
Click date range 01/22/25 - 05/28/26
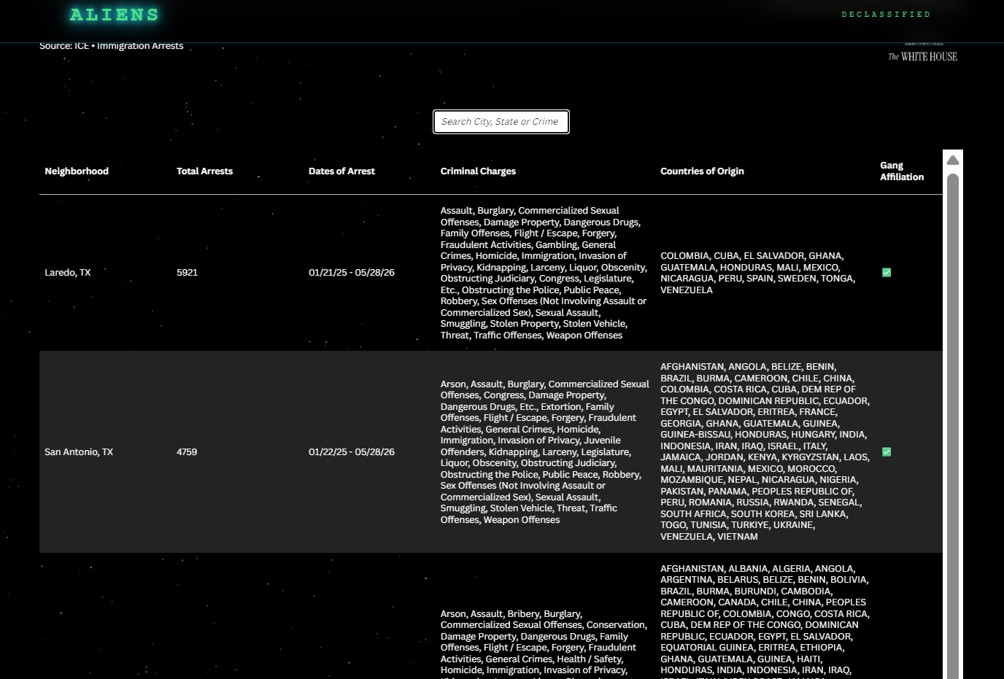click(x=352, y=452)
